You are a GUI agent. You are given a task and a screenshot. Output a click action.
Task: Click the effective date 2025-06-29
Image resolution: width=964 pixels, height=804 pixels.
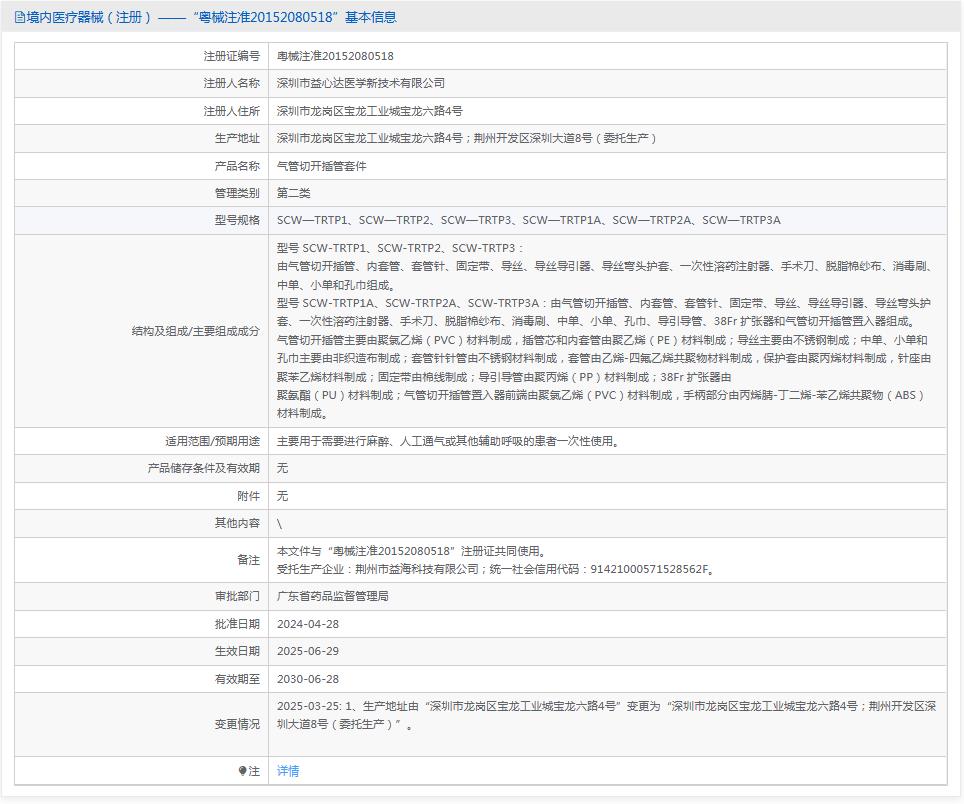click(308, 651)
